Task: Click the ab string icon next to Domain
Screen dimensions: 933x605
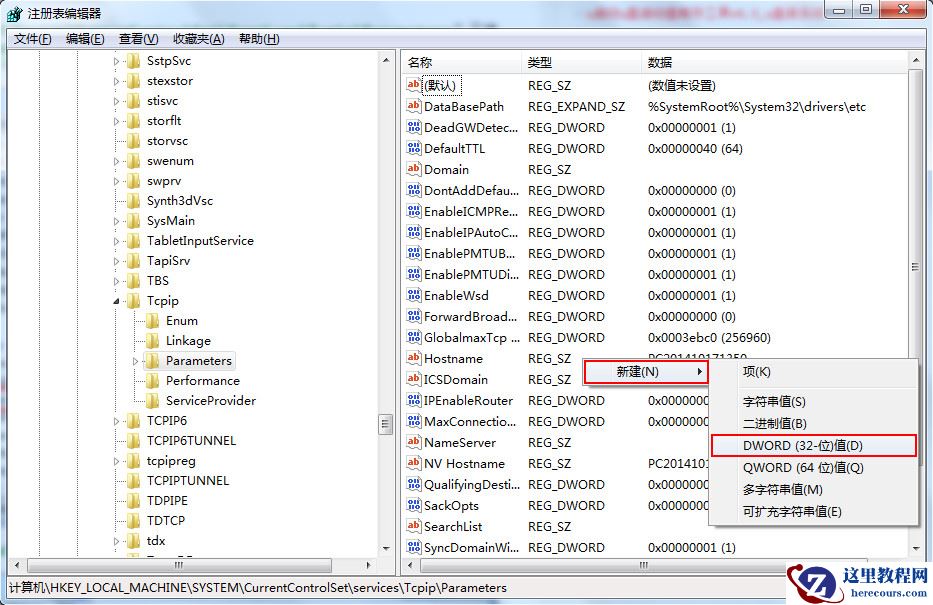Action: click(x=414, y=169)
